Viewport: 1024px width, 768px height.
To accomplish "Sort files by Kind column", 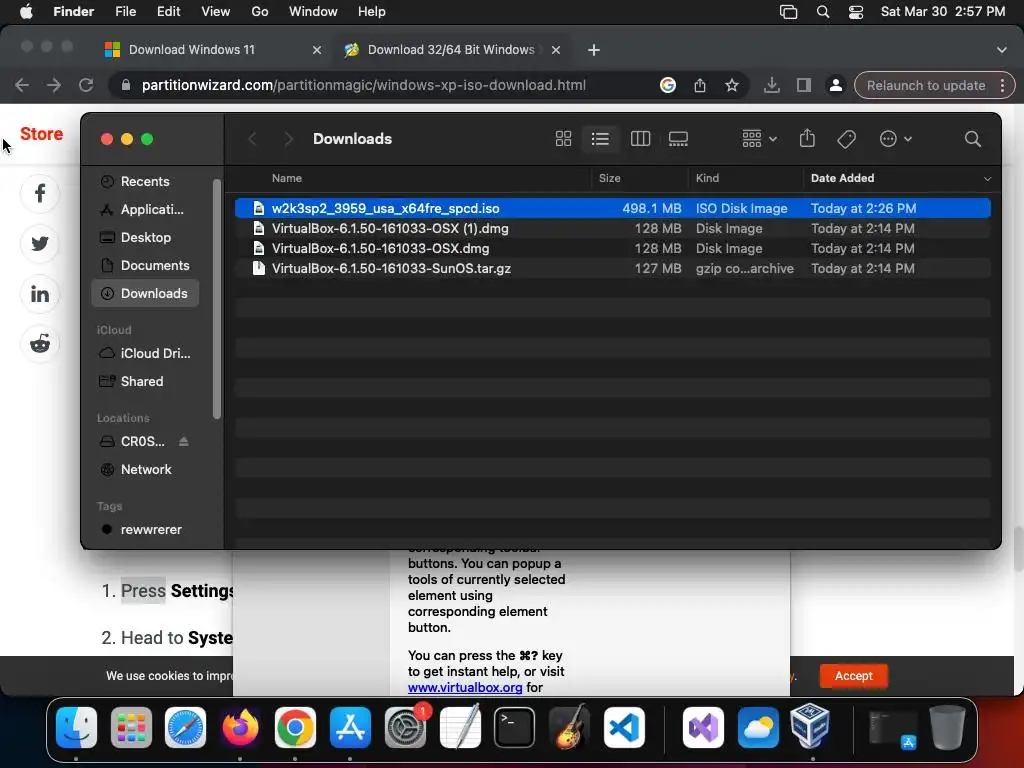I will pos(707,178).
